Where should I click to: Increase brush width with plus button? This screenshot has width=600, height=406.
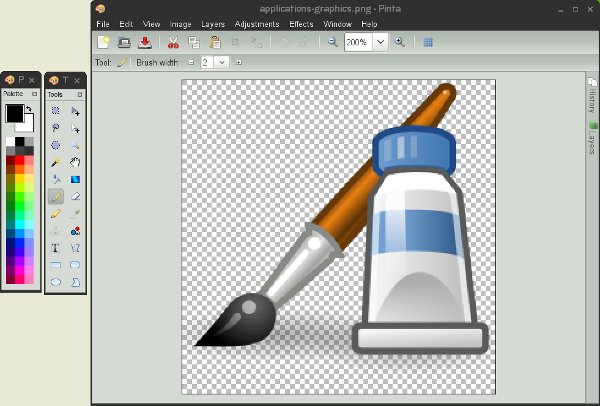(x=238, y=62)
